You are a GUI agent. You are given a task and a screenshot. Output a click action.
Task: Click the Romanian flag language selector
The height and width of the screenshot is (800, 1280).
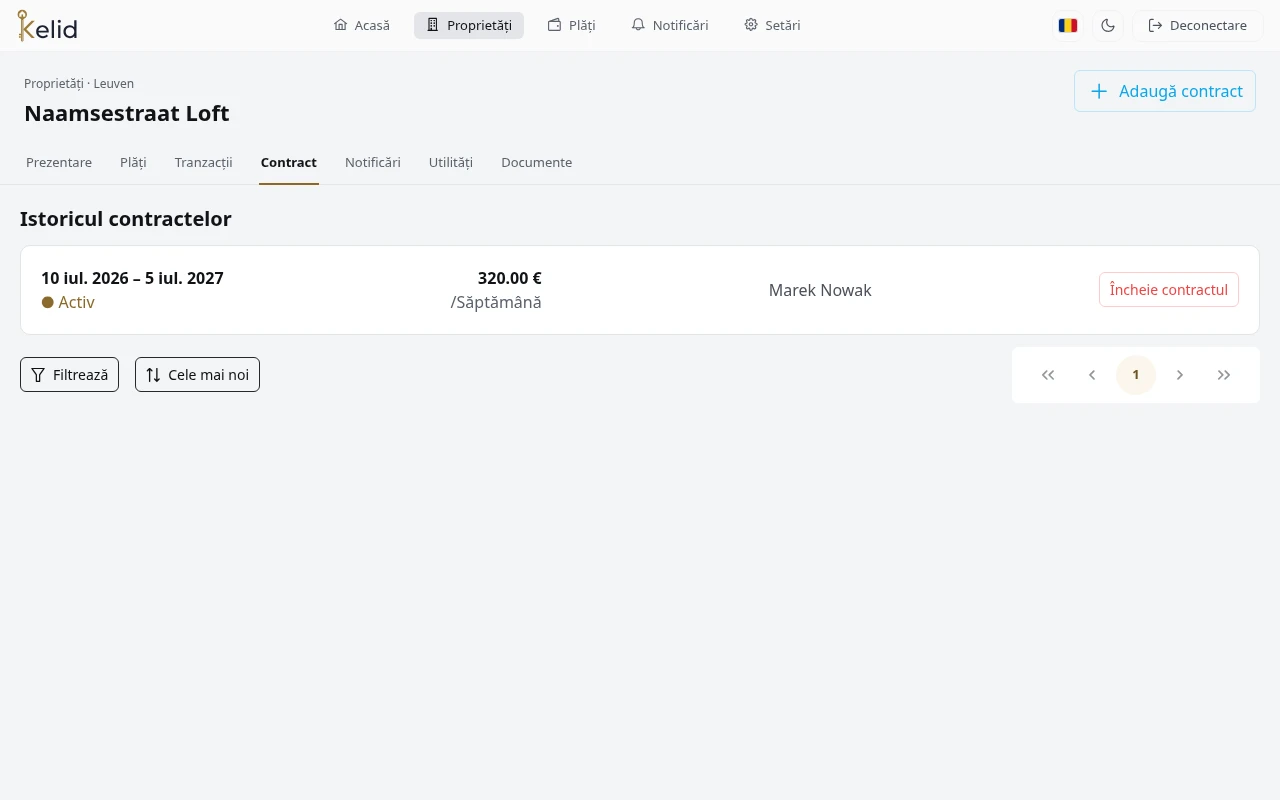(1068, 25)
